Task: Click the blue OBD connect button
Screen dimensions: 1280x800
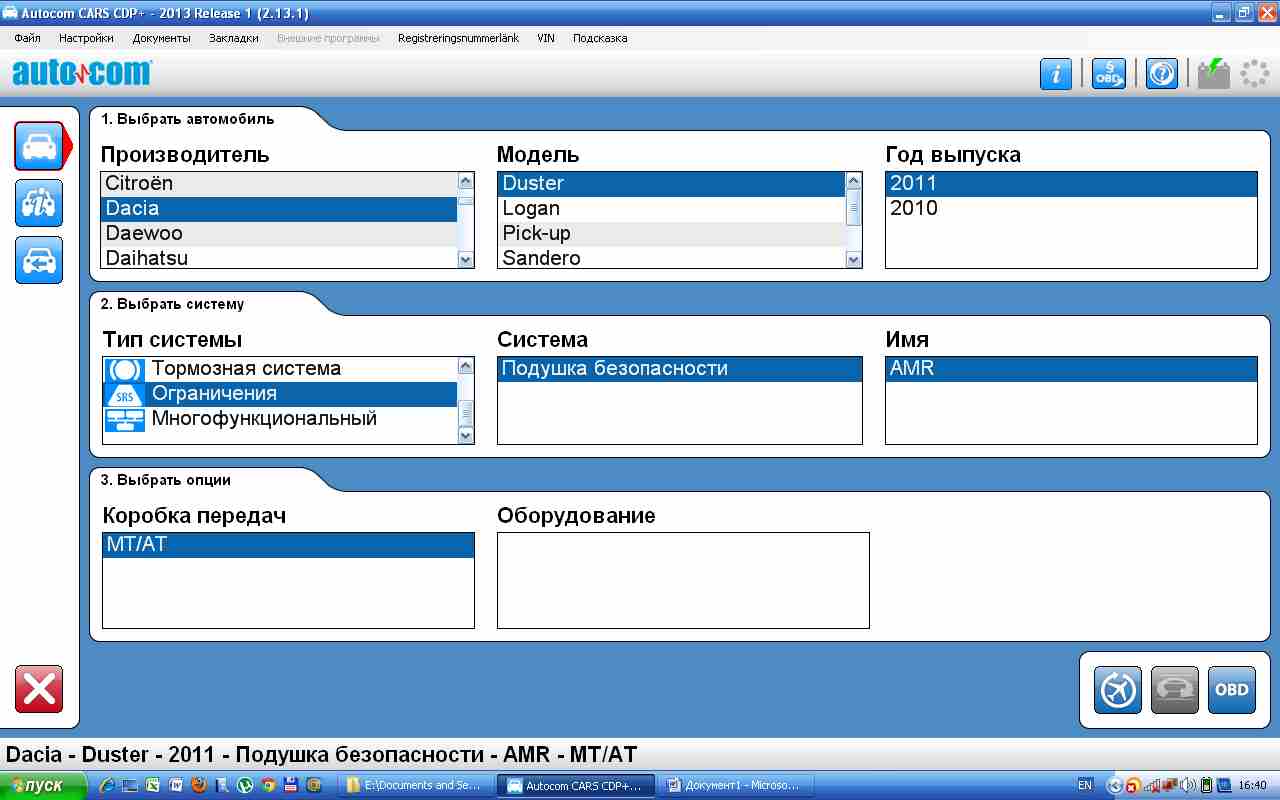Action: pyautogui.click(x=1231, y=690)
